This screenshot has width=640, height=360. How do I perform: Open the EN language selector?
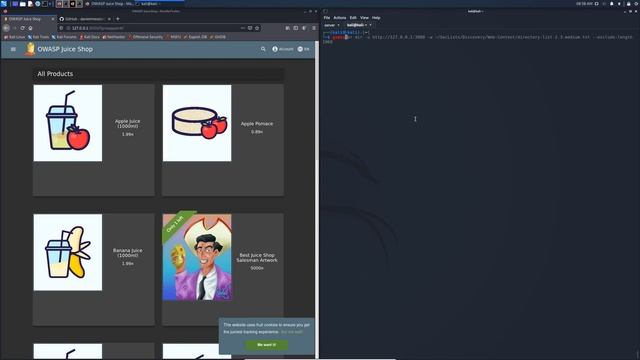[304, 49]
